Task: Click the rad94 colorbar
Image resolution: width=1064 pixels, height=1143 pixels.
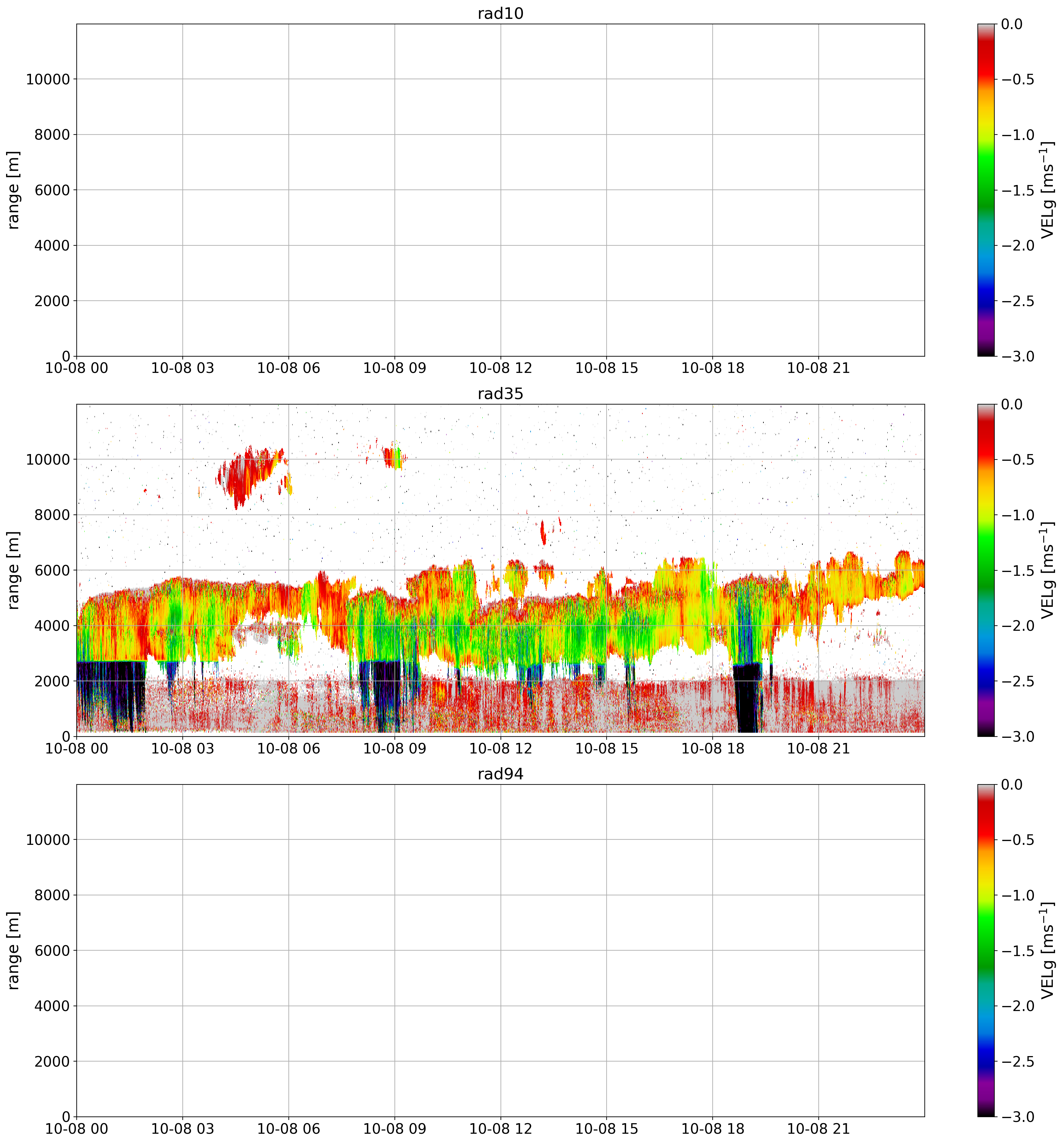Action: (x=985, y=950)
